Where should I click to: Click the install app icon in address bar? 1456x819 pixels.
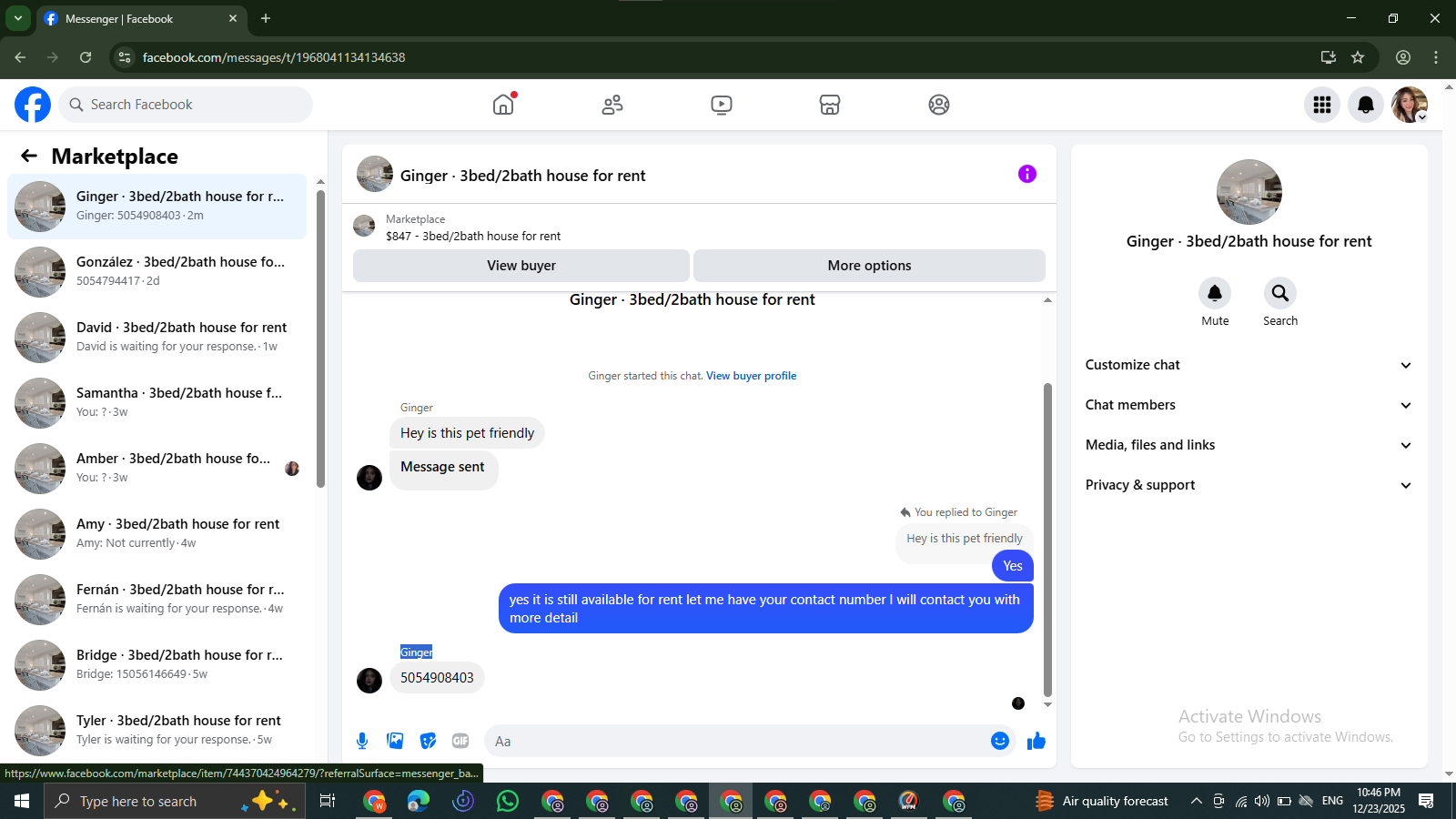(x=1329, y=57)
